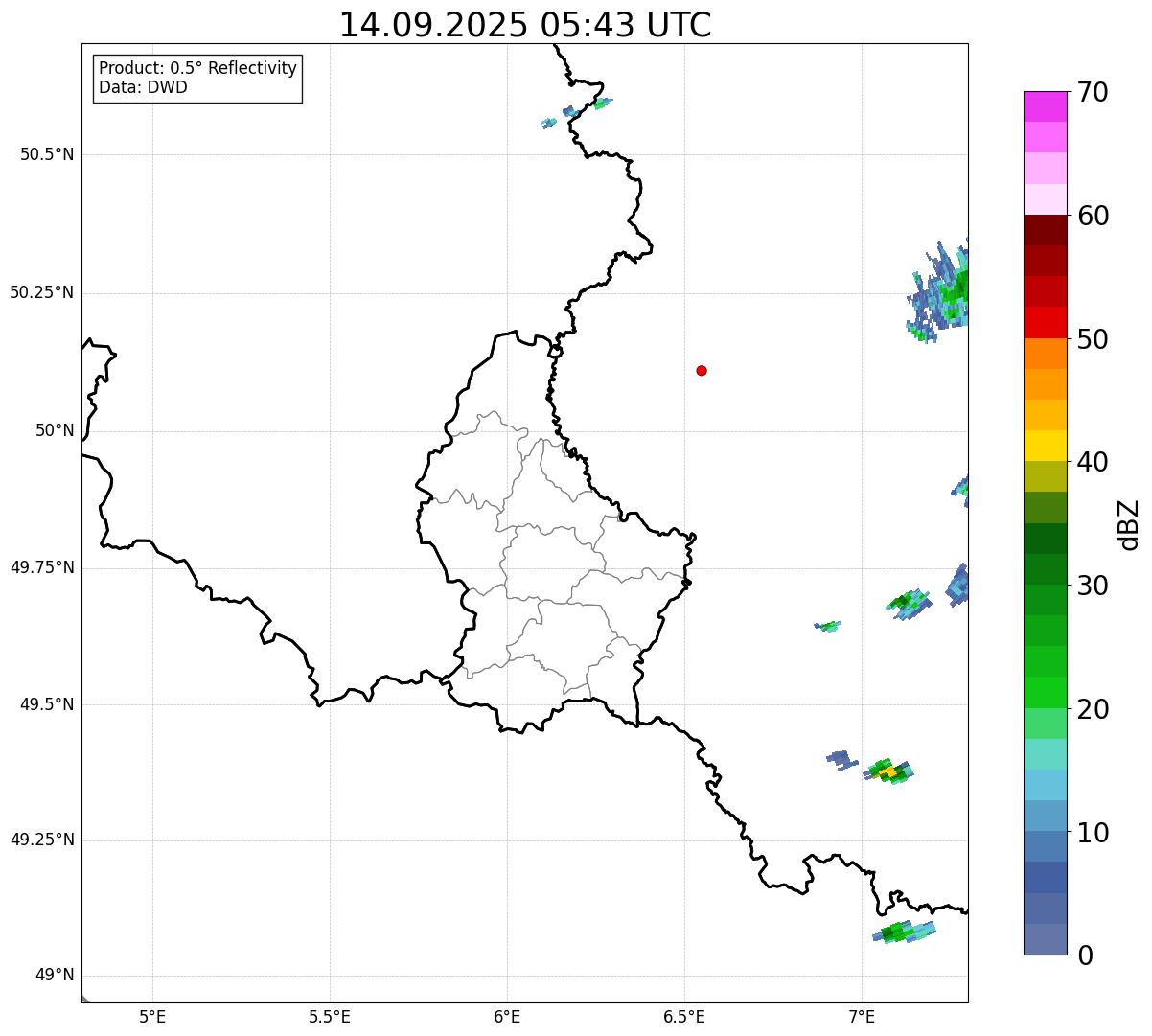Click the red station marker dot
The width and height of the screenshot is (1152, 1036).
click(702, 370)
